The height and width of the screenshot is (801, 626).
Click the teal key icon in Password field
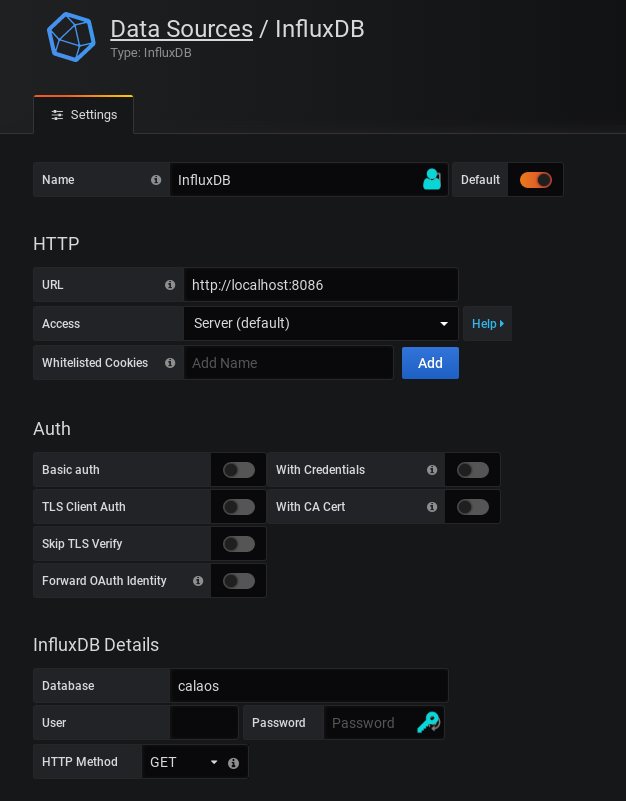(428, 722)
